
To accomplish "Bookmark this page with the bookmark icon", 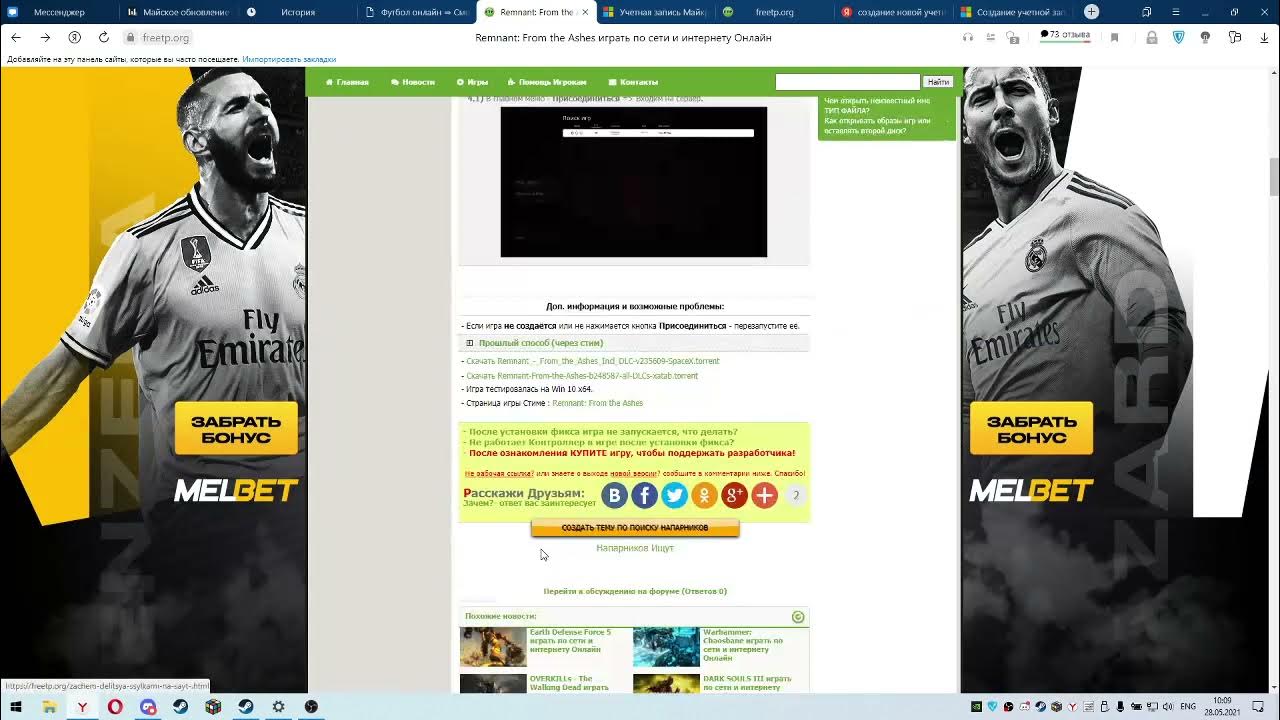I will [1114, 37].
